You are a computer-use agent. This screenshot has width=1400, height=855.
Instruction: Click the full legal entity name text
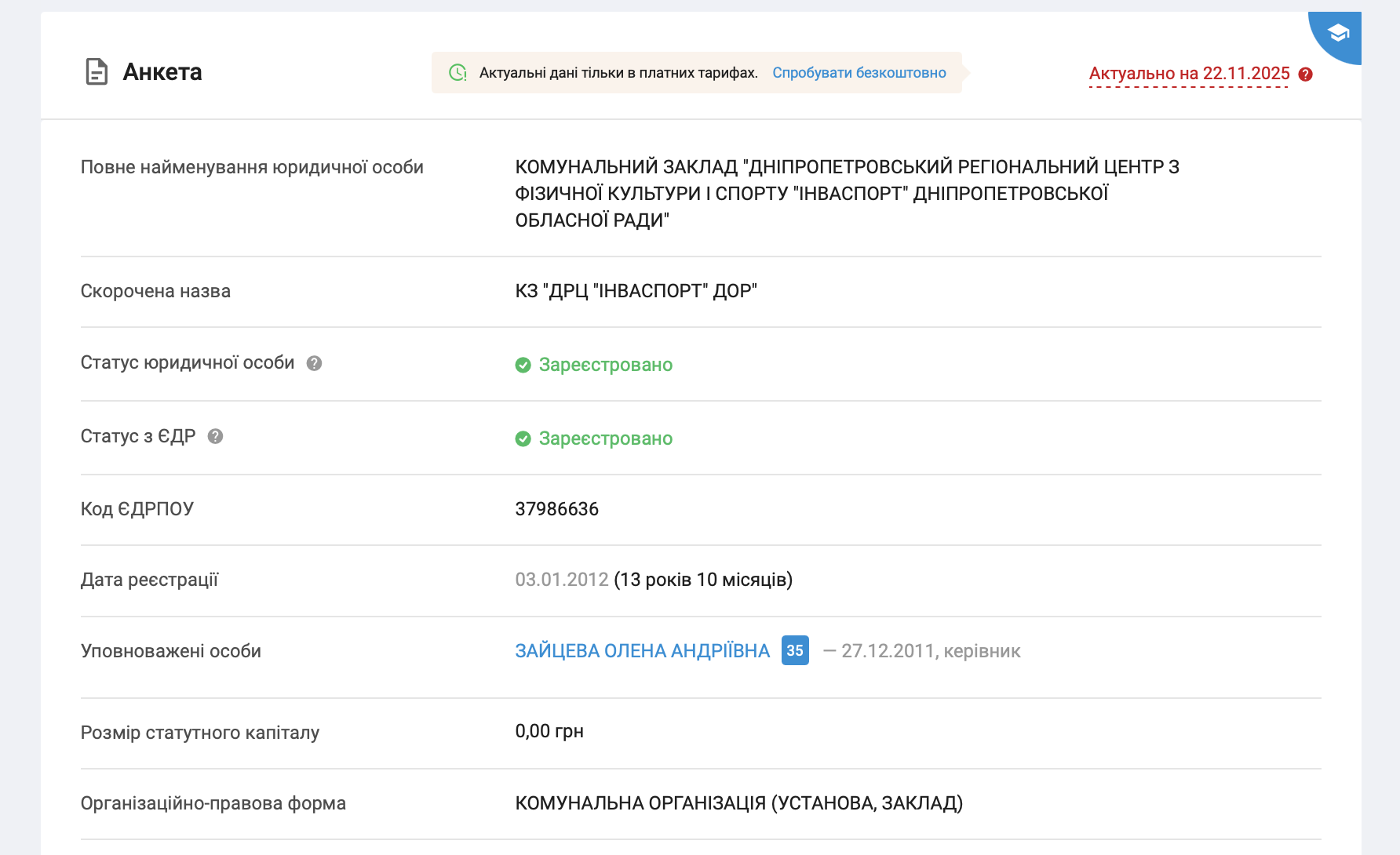[x=846, y=193]
